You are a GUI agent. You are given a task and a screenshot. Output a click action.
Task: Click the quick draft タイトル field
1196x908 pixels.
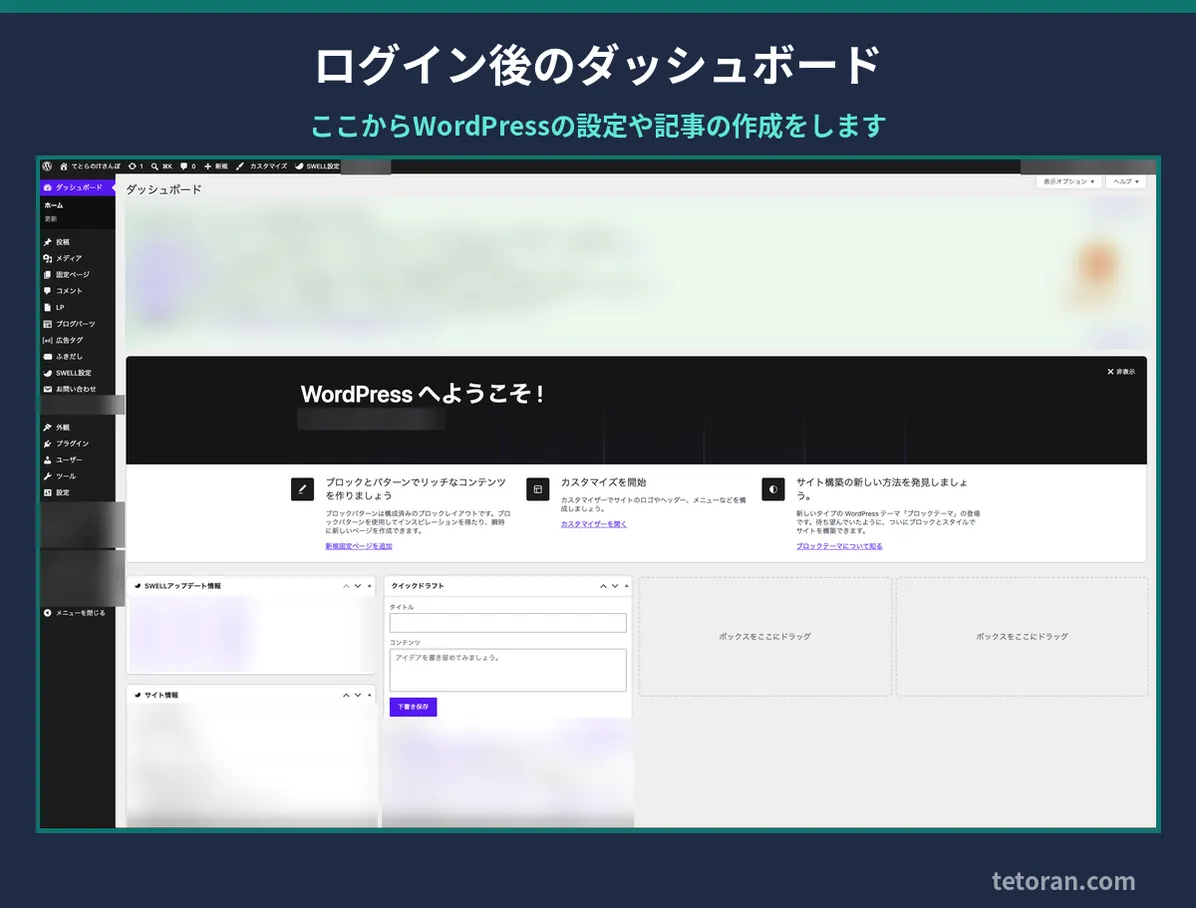[508, 623]
